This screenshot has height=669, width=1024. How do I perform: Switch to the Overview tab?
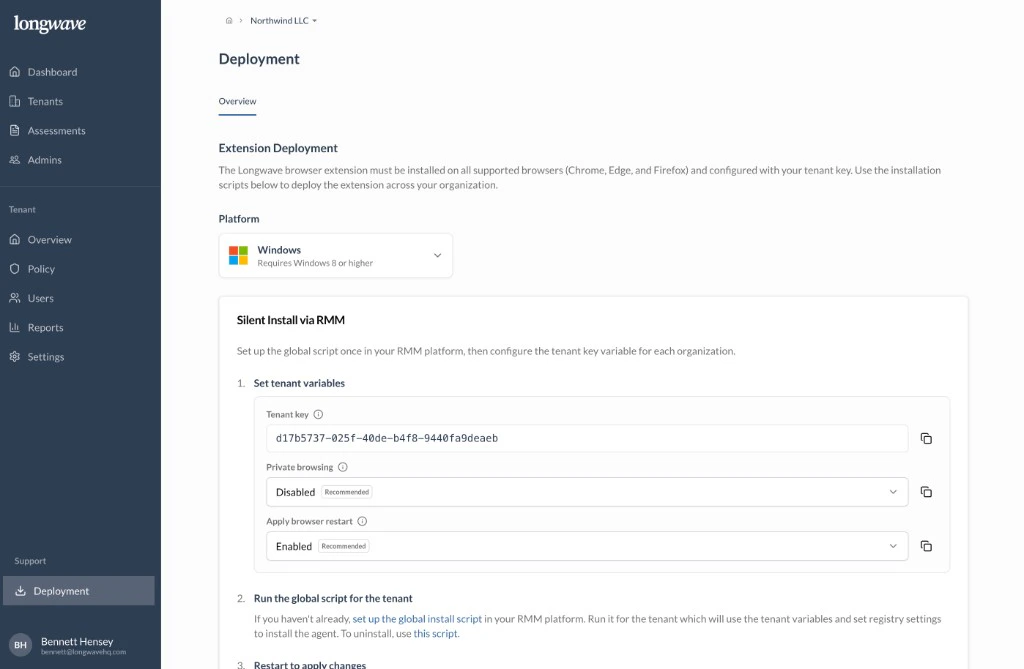click(x=237, y=101)
